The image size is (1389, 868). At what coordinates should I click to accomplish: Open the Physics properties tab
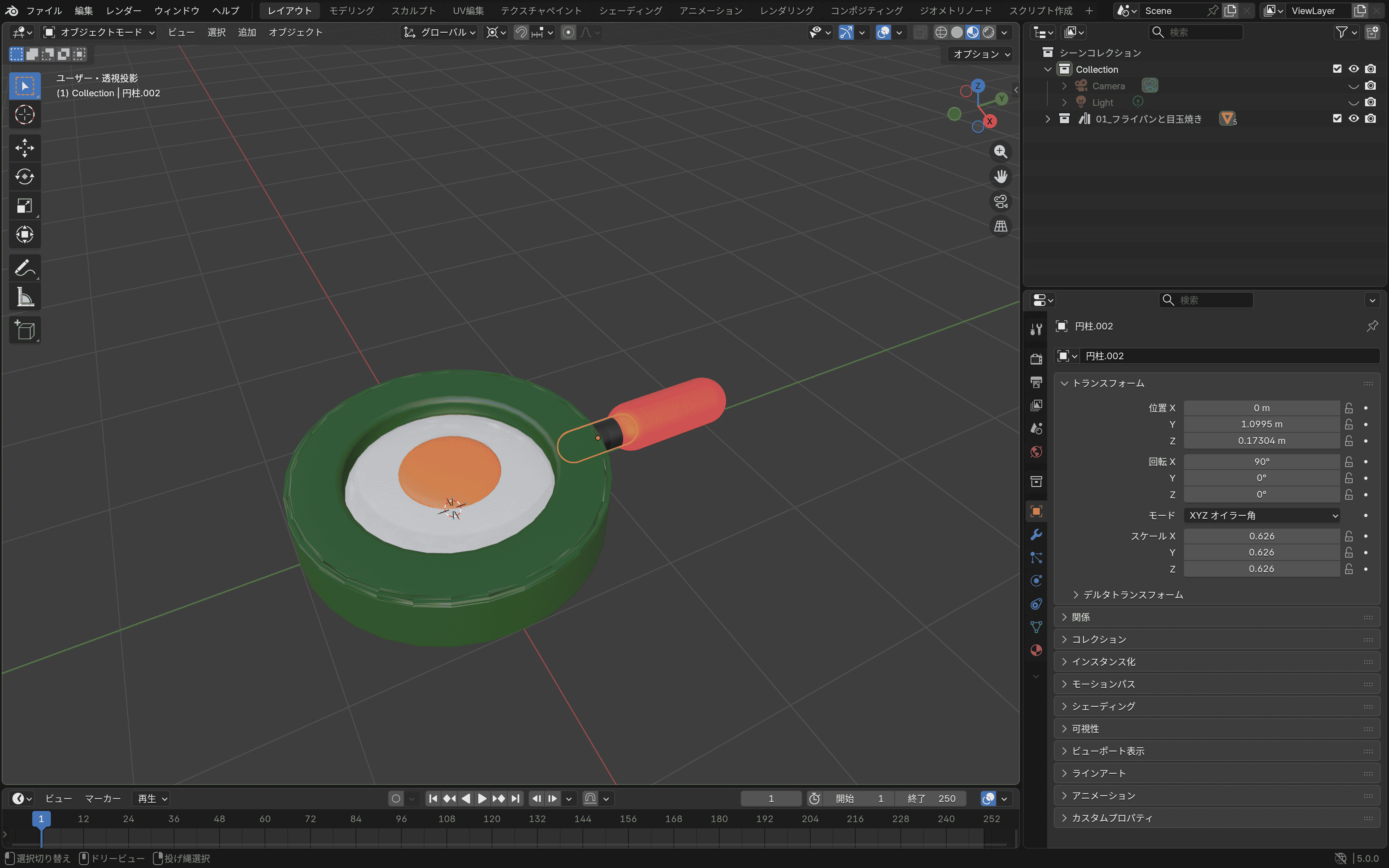pos(1036,580)
